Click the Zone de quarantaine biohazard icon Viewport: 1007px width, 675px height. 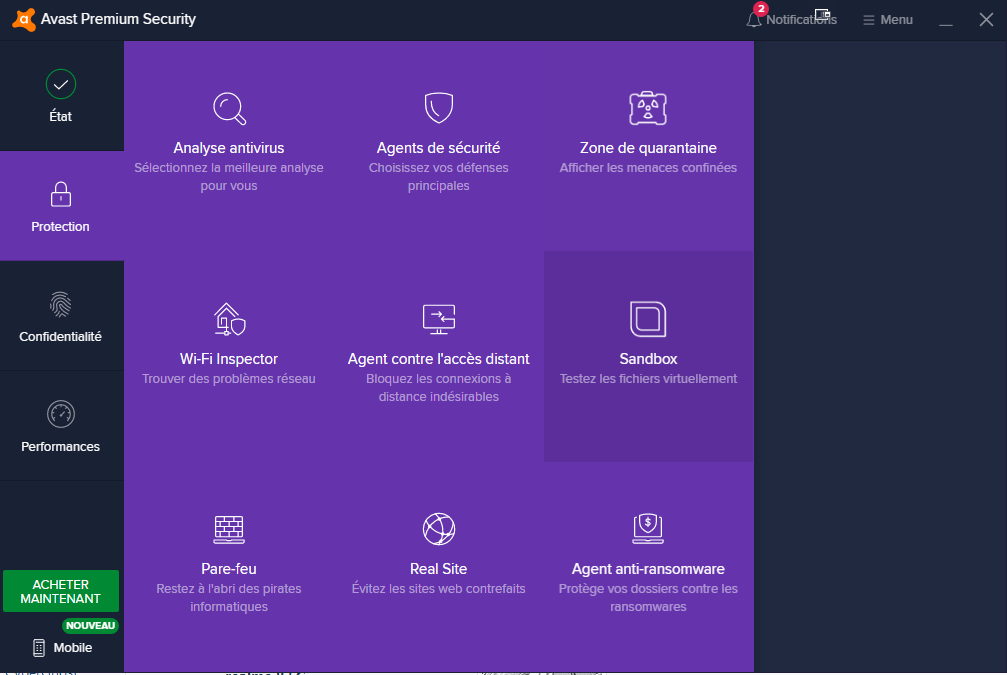648,108
